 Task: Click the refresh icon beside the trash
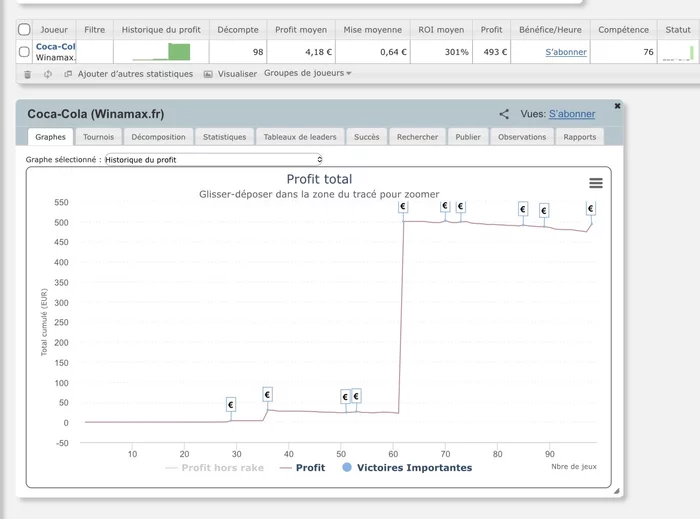48,74
